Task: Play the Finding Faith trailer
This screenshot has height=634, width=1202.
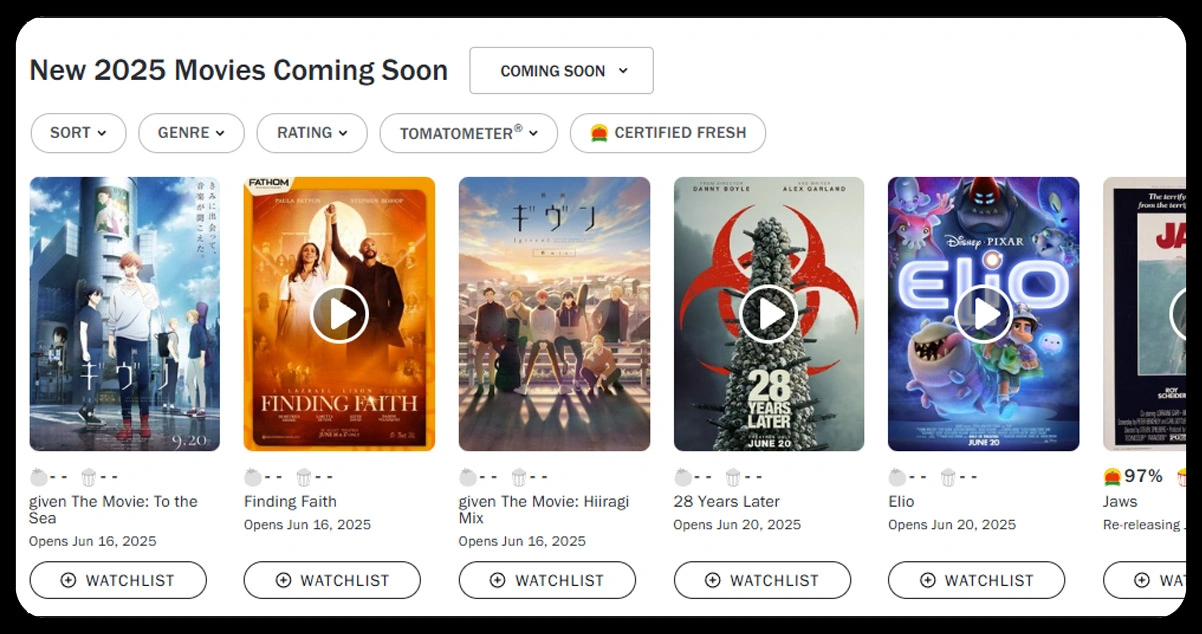Action: pos(339,315)
